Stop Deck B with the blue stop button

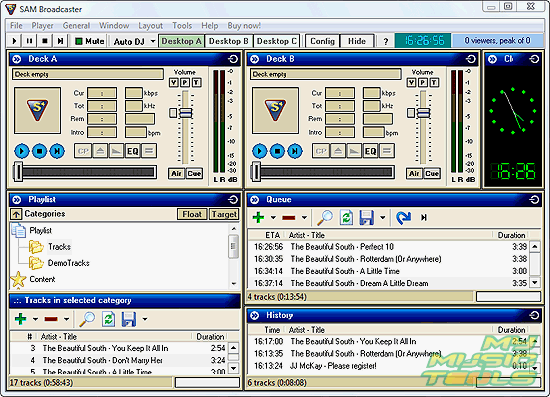click(277, 151)
